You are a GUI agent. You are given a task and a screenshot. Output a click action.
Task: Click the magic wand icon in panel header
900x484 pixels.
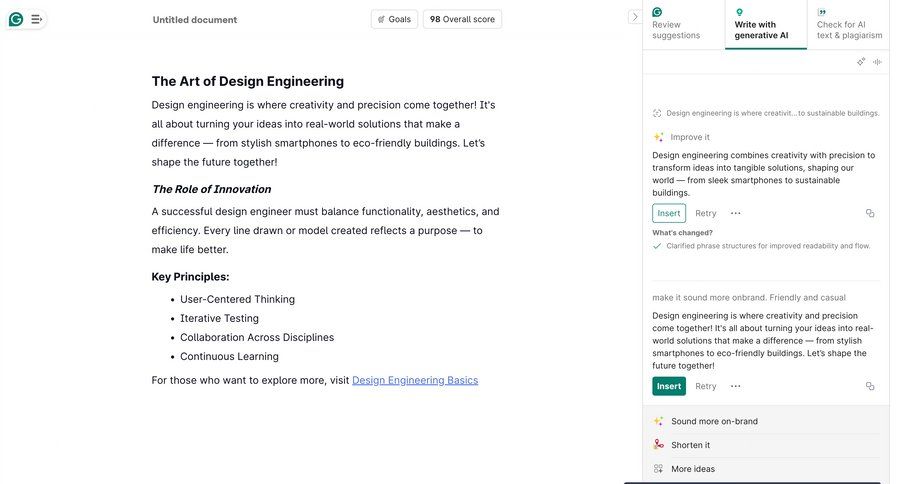[x=861, y=61]
